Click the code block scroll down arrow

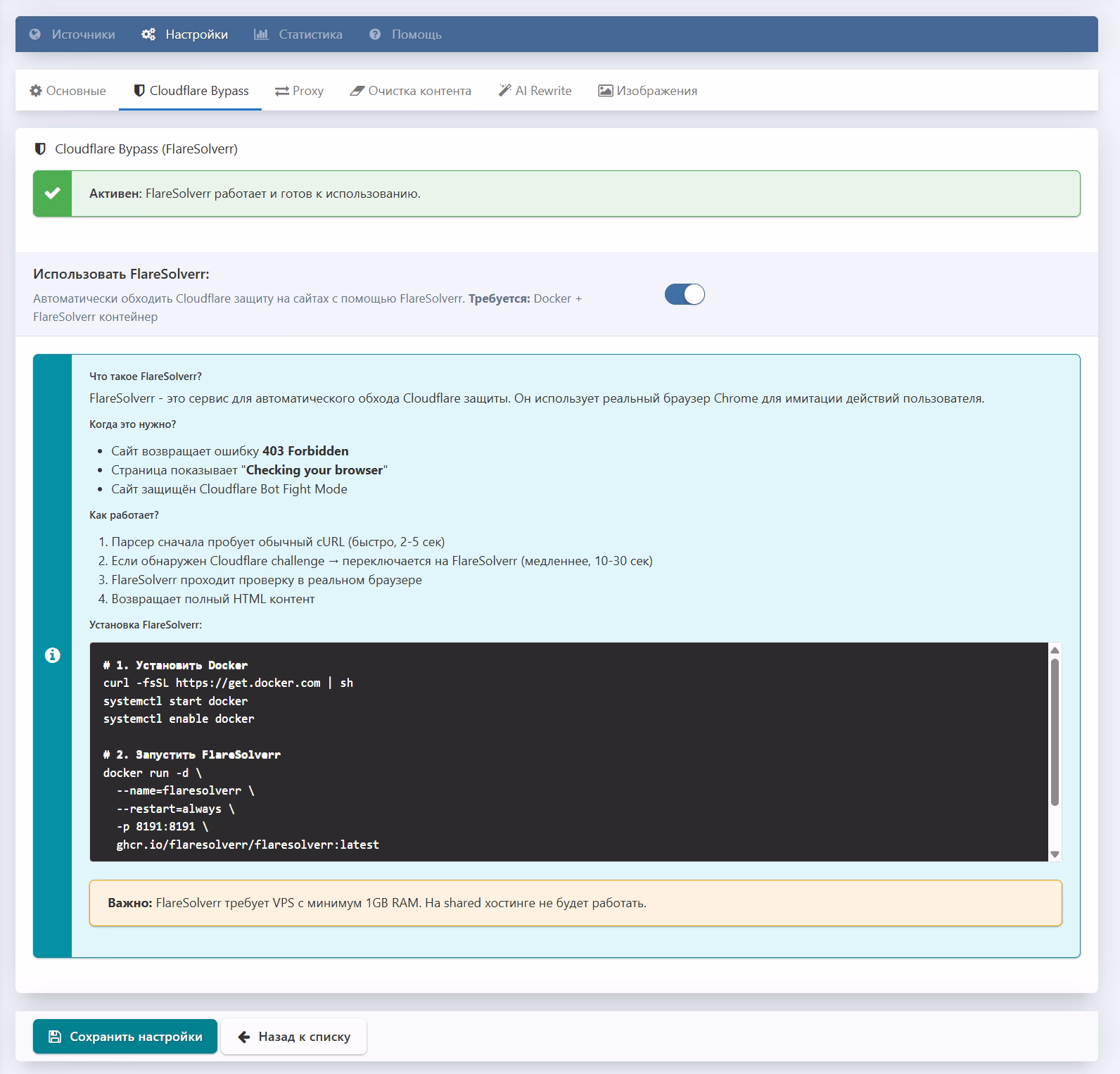pos(1055,854)
